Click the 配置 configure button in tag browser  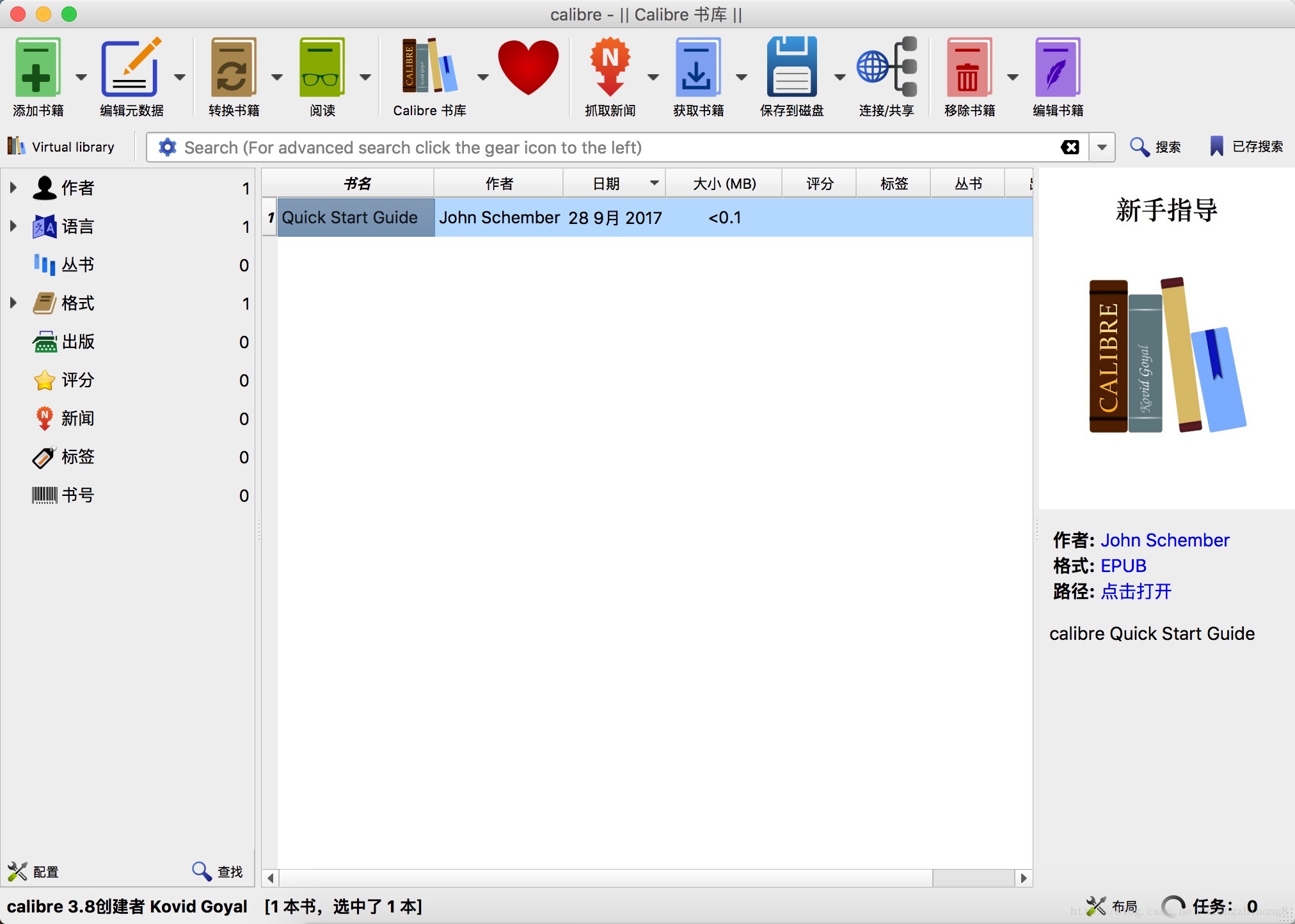click(33, 872)
